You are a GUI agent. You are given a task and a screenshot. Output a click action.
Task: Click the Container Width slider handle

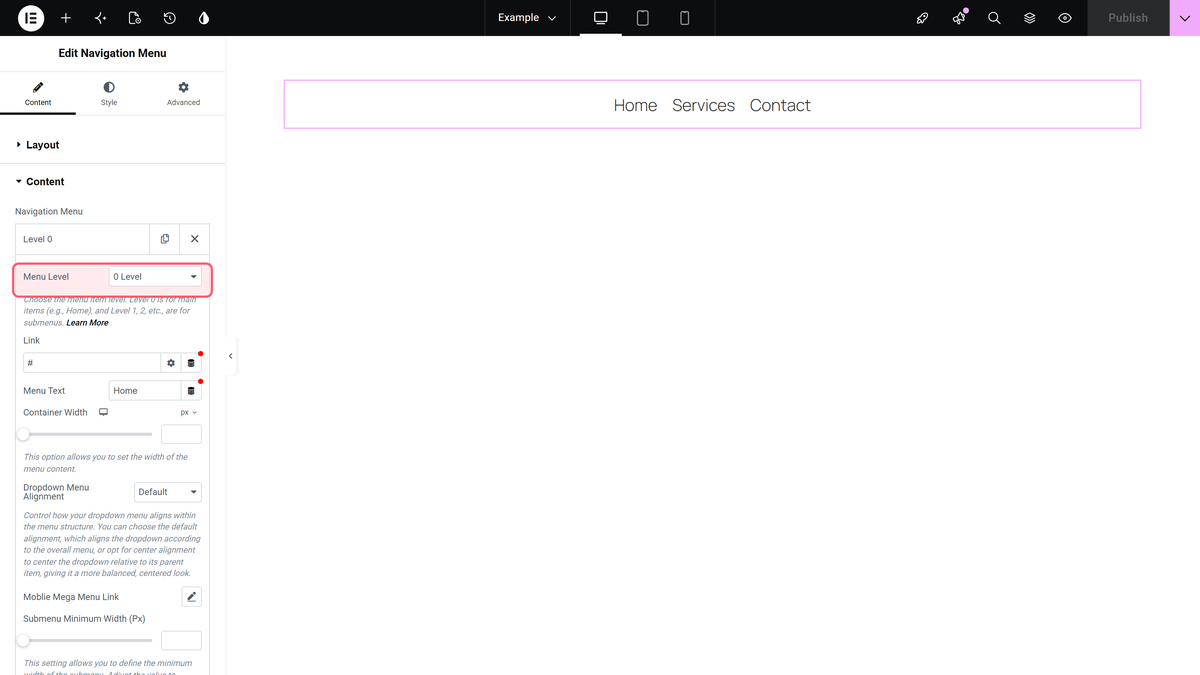(23, 434)
